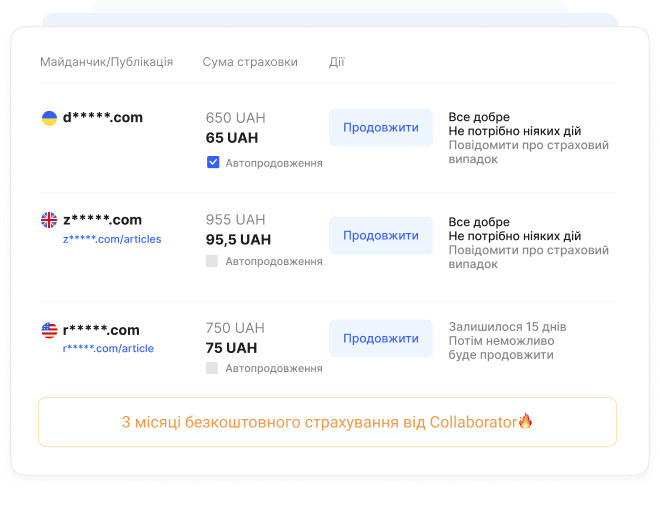Click the 65 UAH price
The width and height of the screenshot is (660, 523).
tap(232, 138)
